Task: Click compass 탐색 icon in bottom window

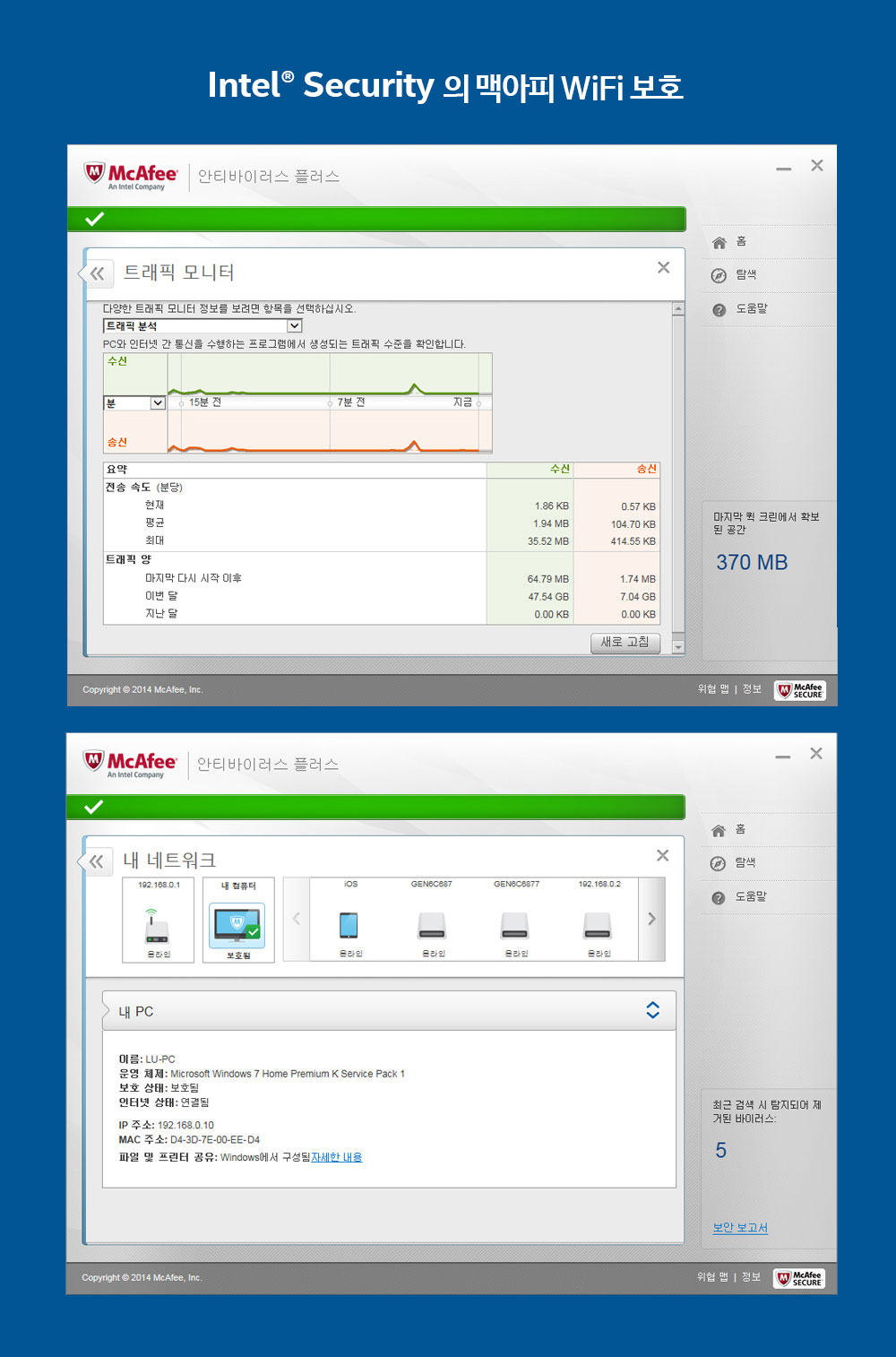Action: coord(718,864)
